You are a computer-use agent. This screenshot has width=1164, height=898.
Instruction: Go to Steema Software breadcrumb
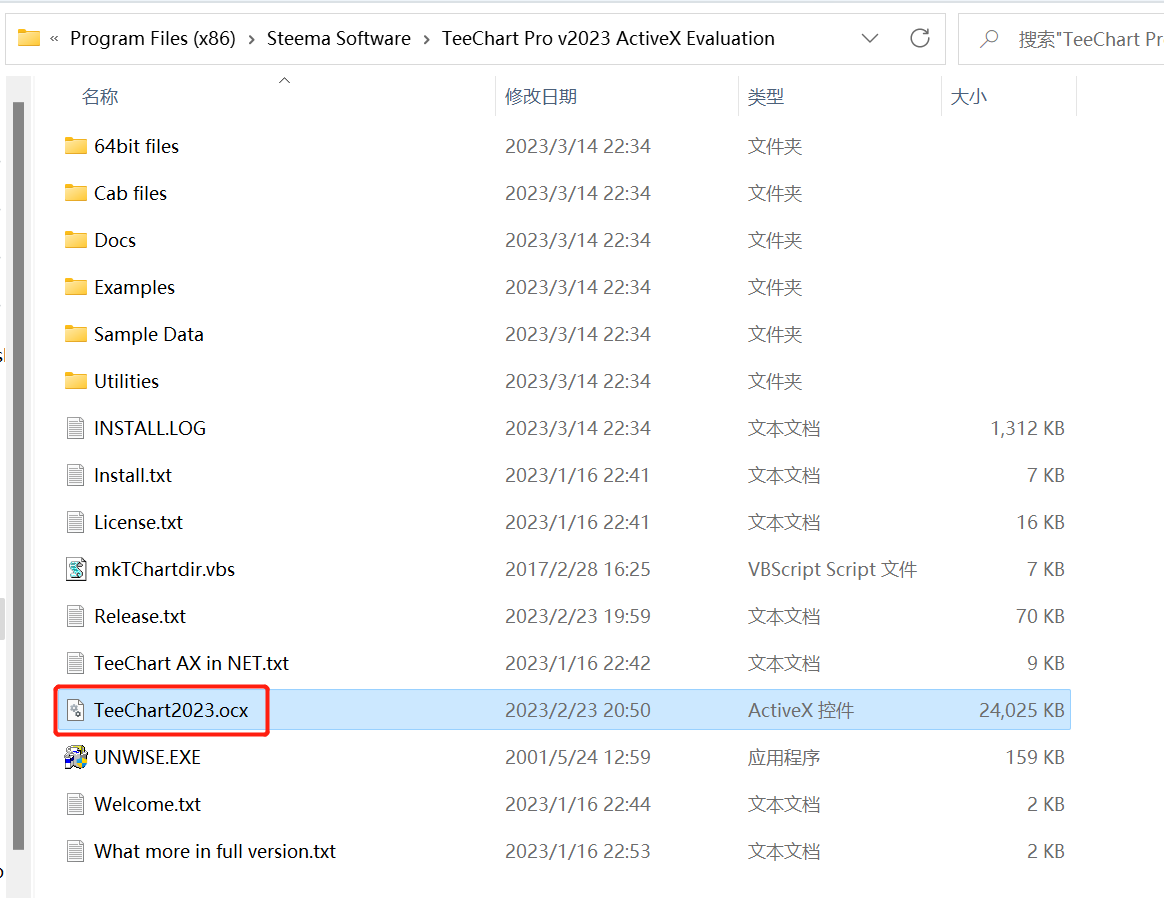tap(339, 39)
